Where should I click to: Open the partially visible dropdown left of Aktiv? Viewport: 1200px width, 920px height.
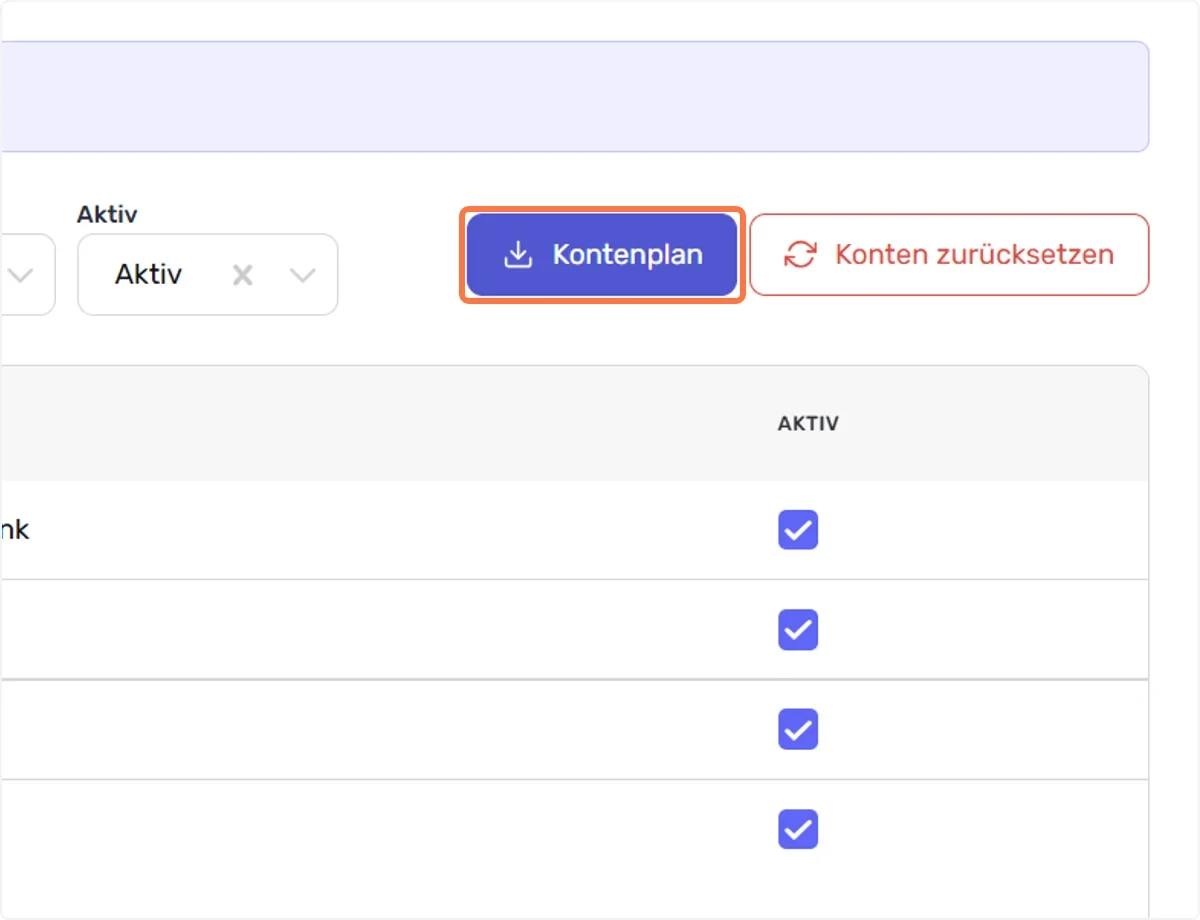27,275
